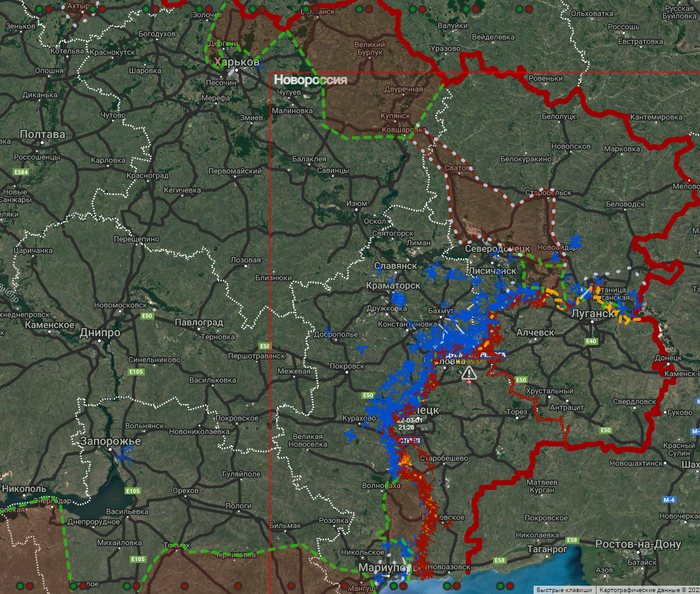Click the M-4 road shield
The width and height of the screenshot is (700, 594).
tap(669, 500)
